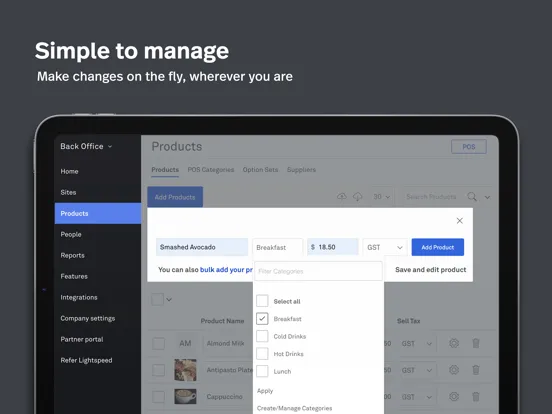Select Products in the sidebar
Image resolution: width=552 pixels, height=414 pixels.
[x=98, y=213]
